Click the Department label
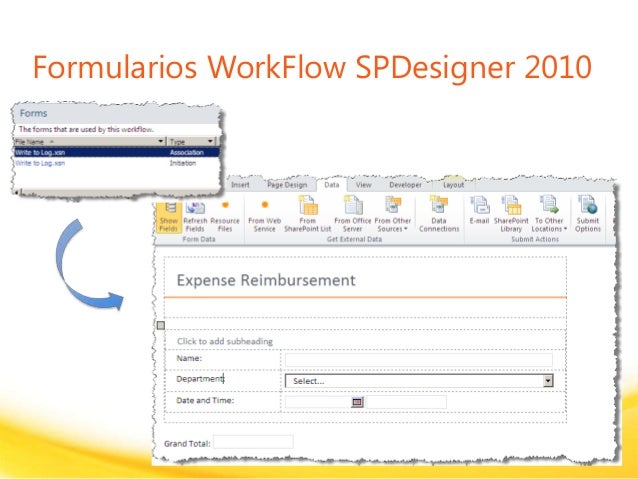 click(200, 379)
